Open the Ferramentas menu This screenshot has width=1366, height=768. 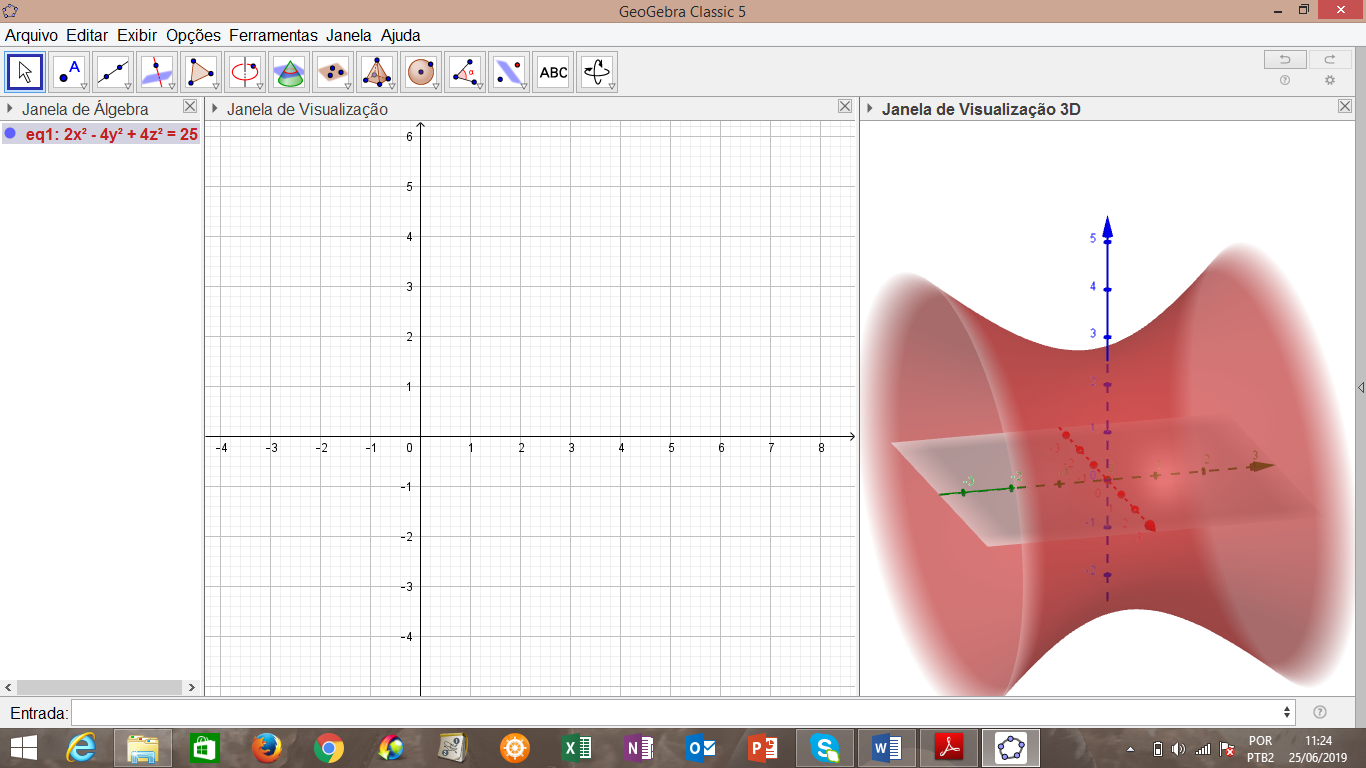(273, 35)
